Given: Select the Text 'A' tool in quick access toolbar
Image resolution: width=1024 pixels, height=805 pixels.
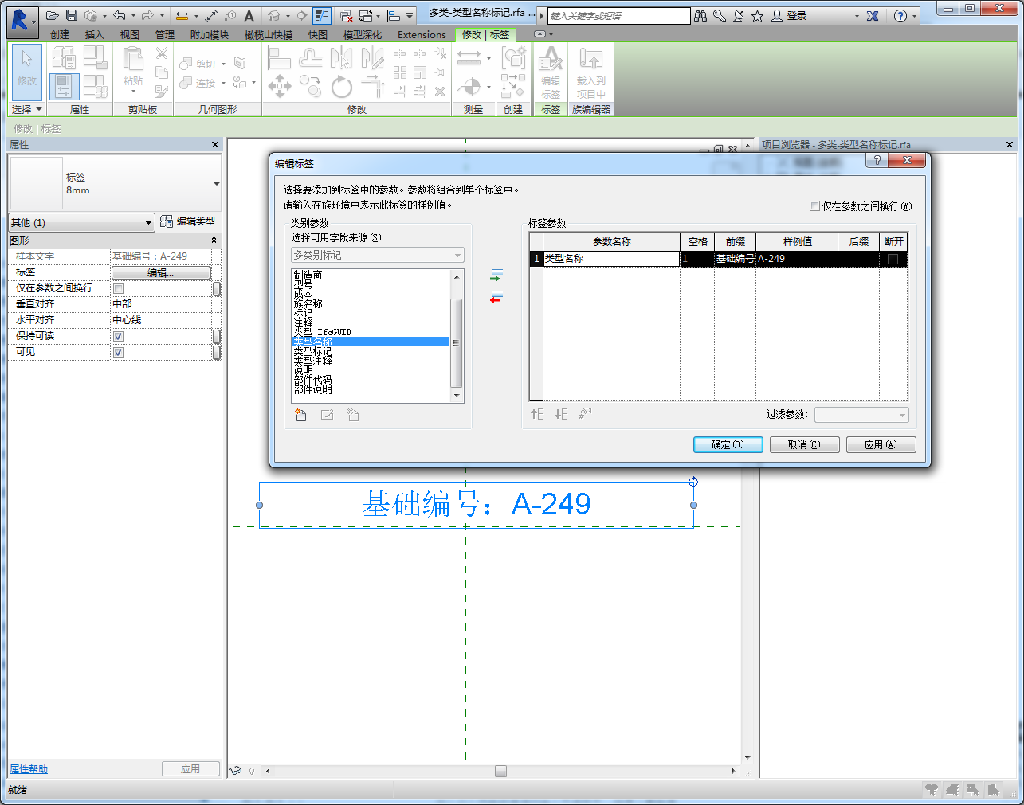Looking at the screenshot, I should coord(249,16).
